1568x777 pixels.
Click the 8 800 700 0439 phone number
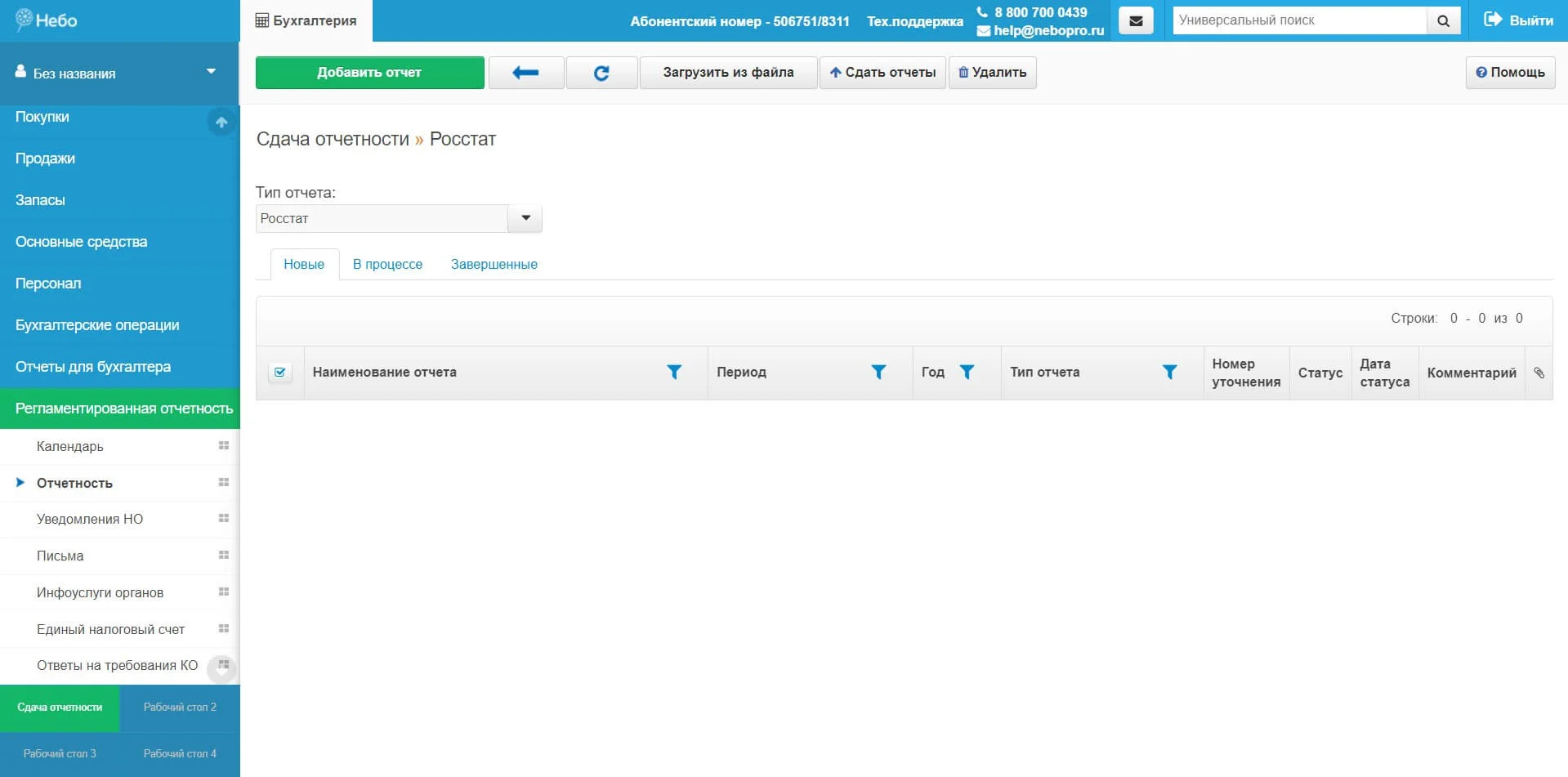(x=1040, y=12)
